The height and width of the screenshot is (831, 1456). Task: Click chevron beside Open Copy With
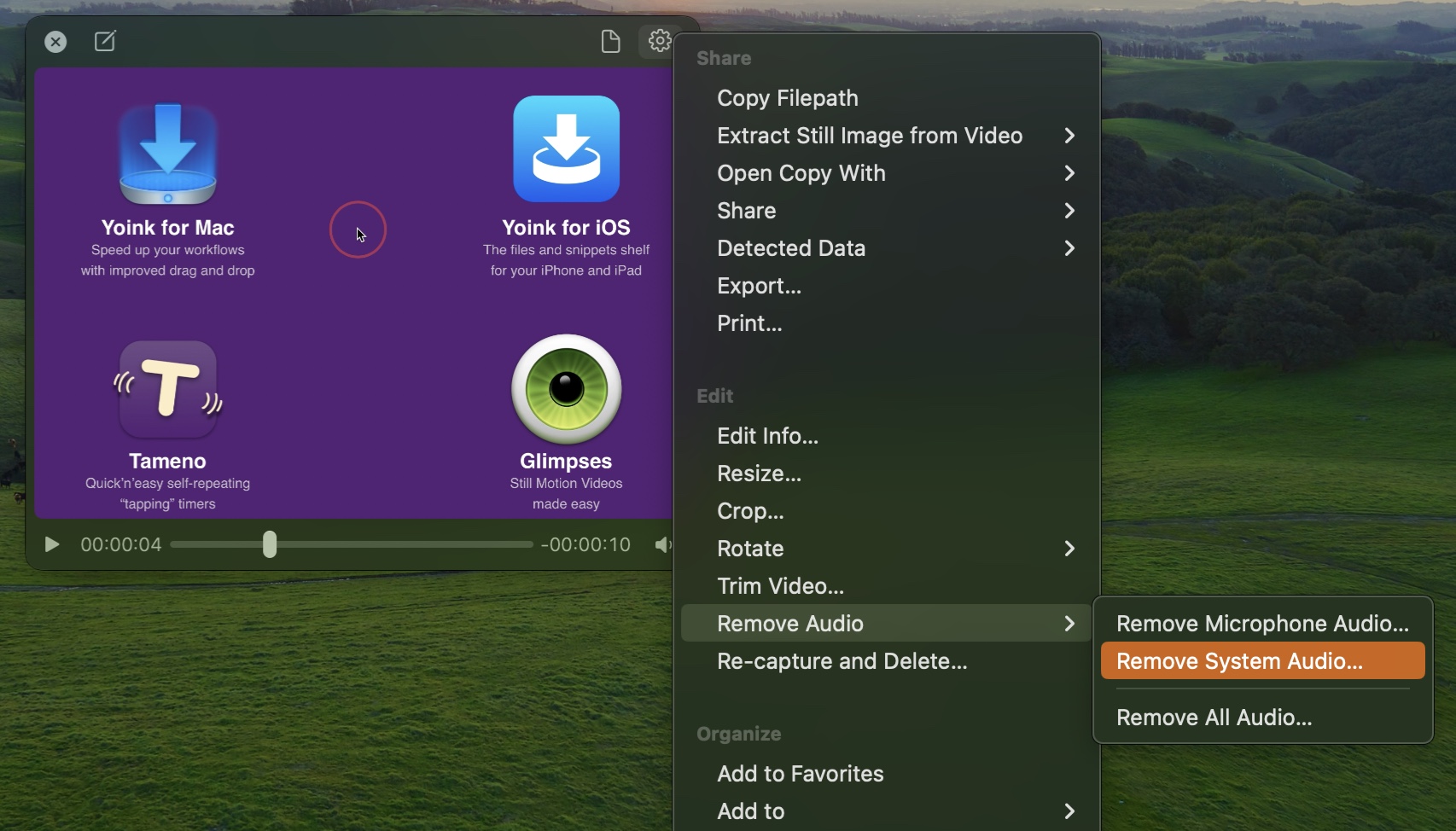tap(1069, 173)
